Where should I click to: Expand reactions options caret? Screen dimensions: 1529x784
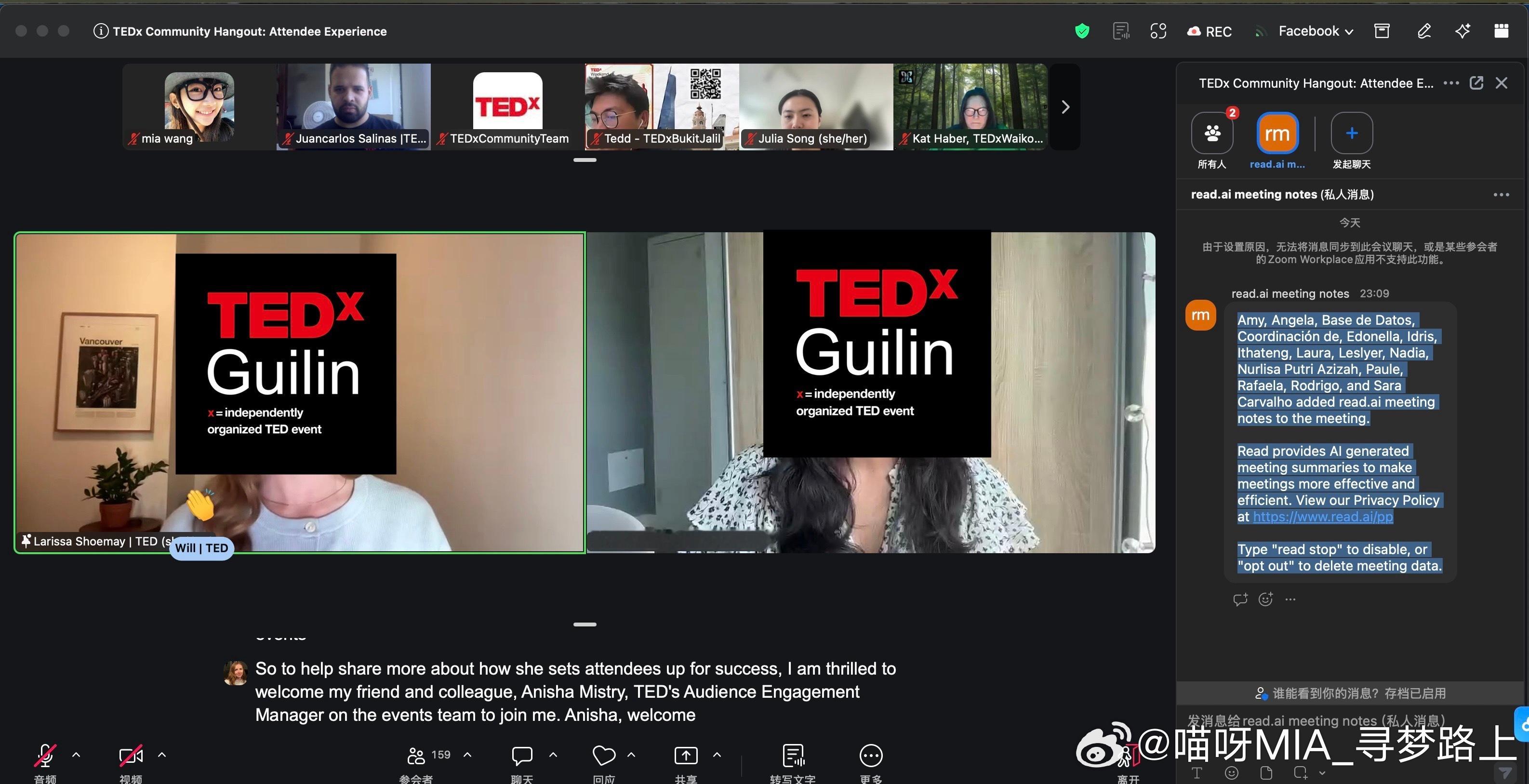(x=632, y=755)
